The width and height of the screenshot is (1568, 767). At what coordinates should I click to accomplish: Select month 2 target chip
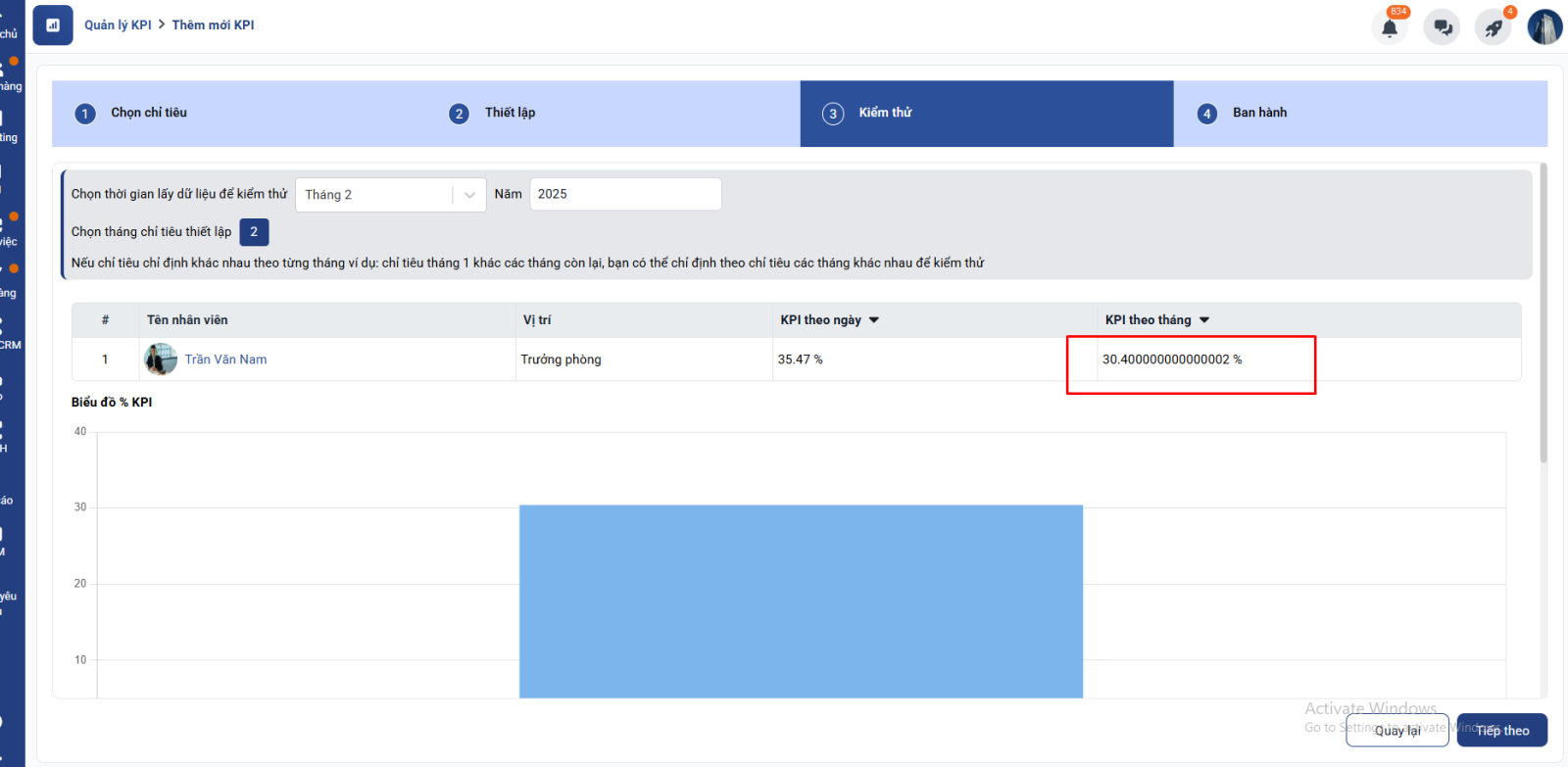(x=254, y=232)
